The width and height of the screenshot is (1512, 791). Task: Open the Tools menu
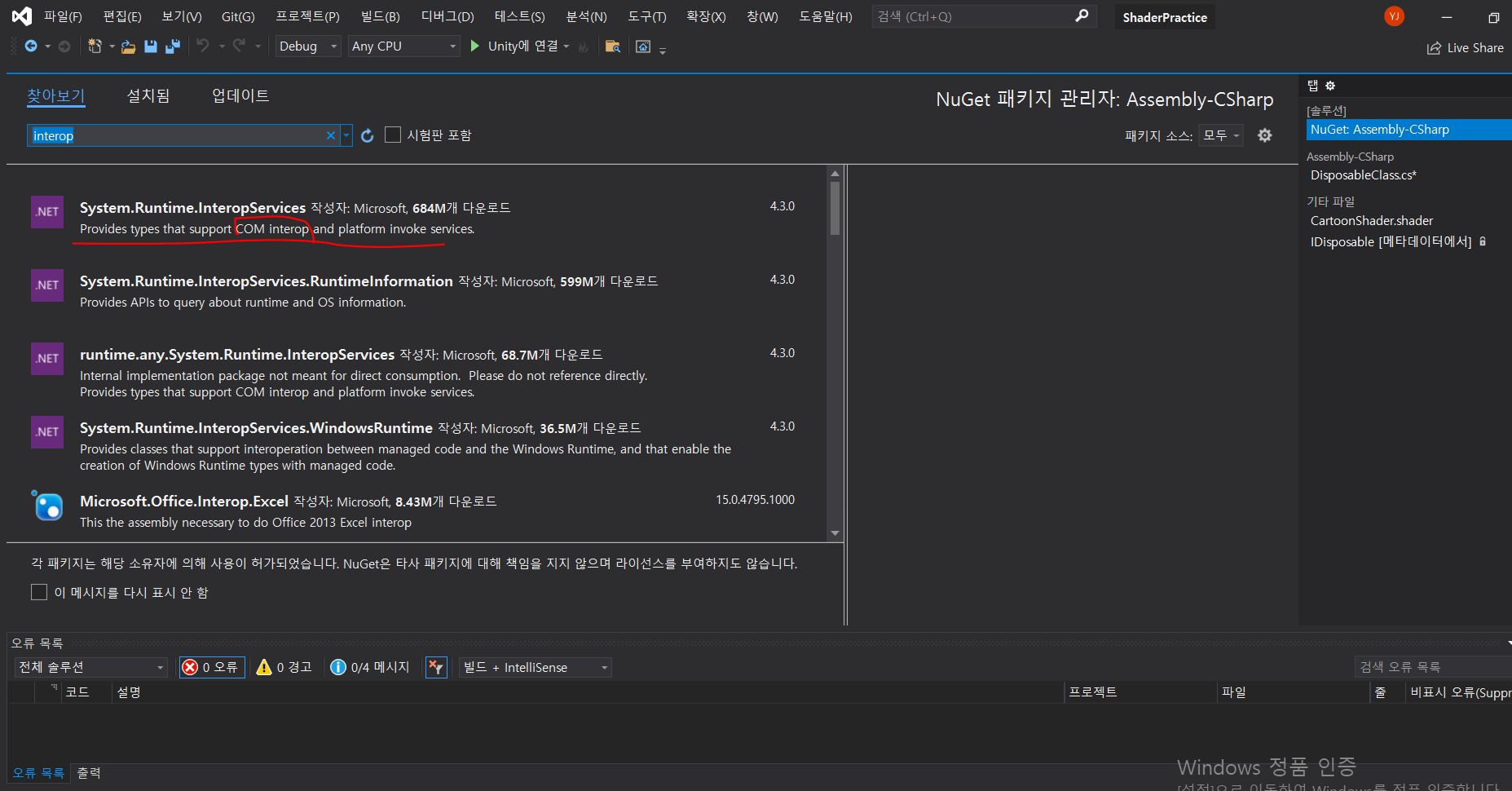[647, 16]
